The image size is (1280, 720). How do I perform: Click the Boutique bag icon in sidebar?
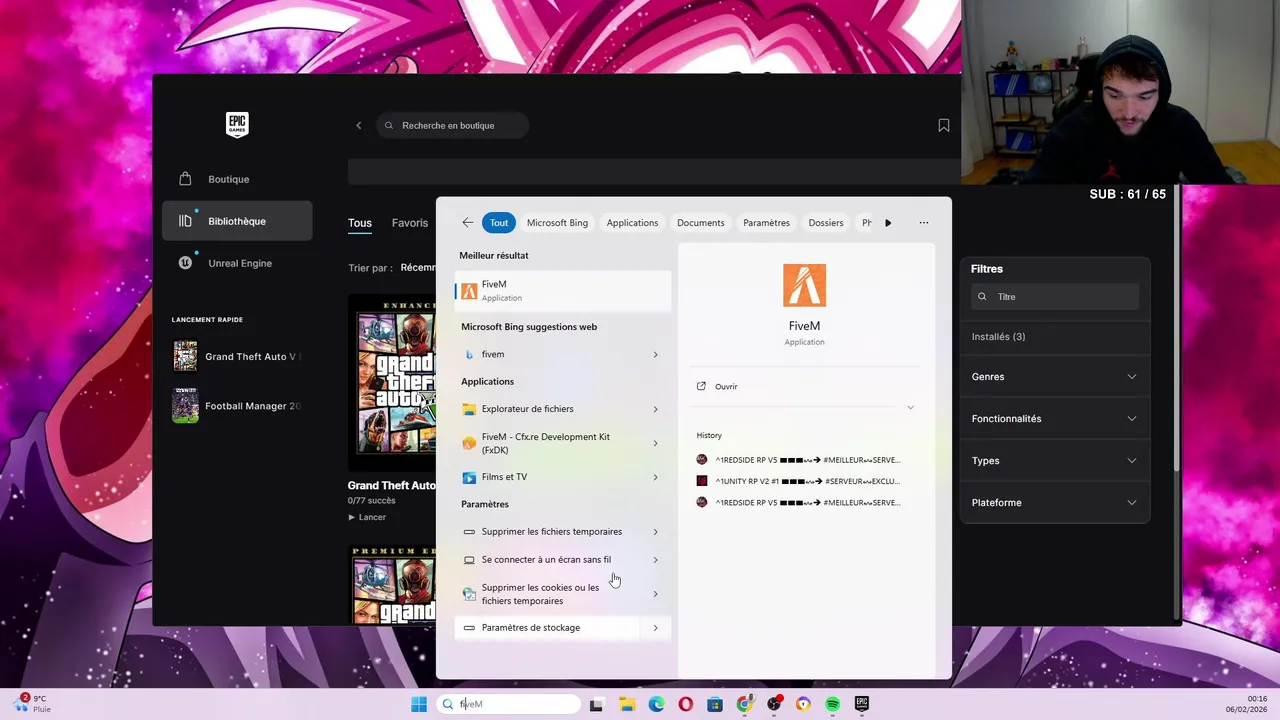tap(185, 179)
